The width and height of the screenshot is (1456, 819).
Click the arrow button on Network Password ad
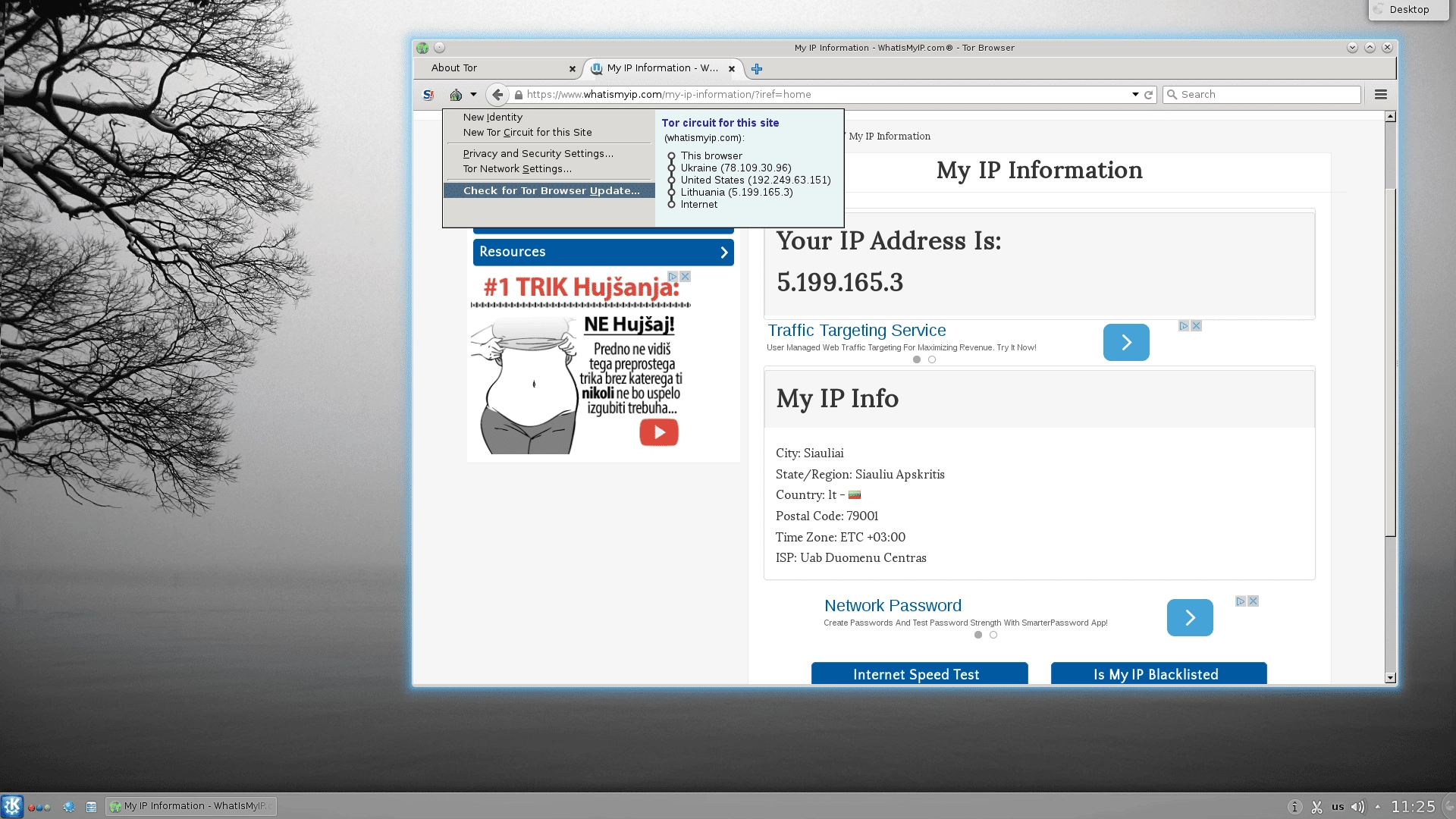tap(1190, 618)
